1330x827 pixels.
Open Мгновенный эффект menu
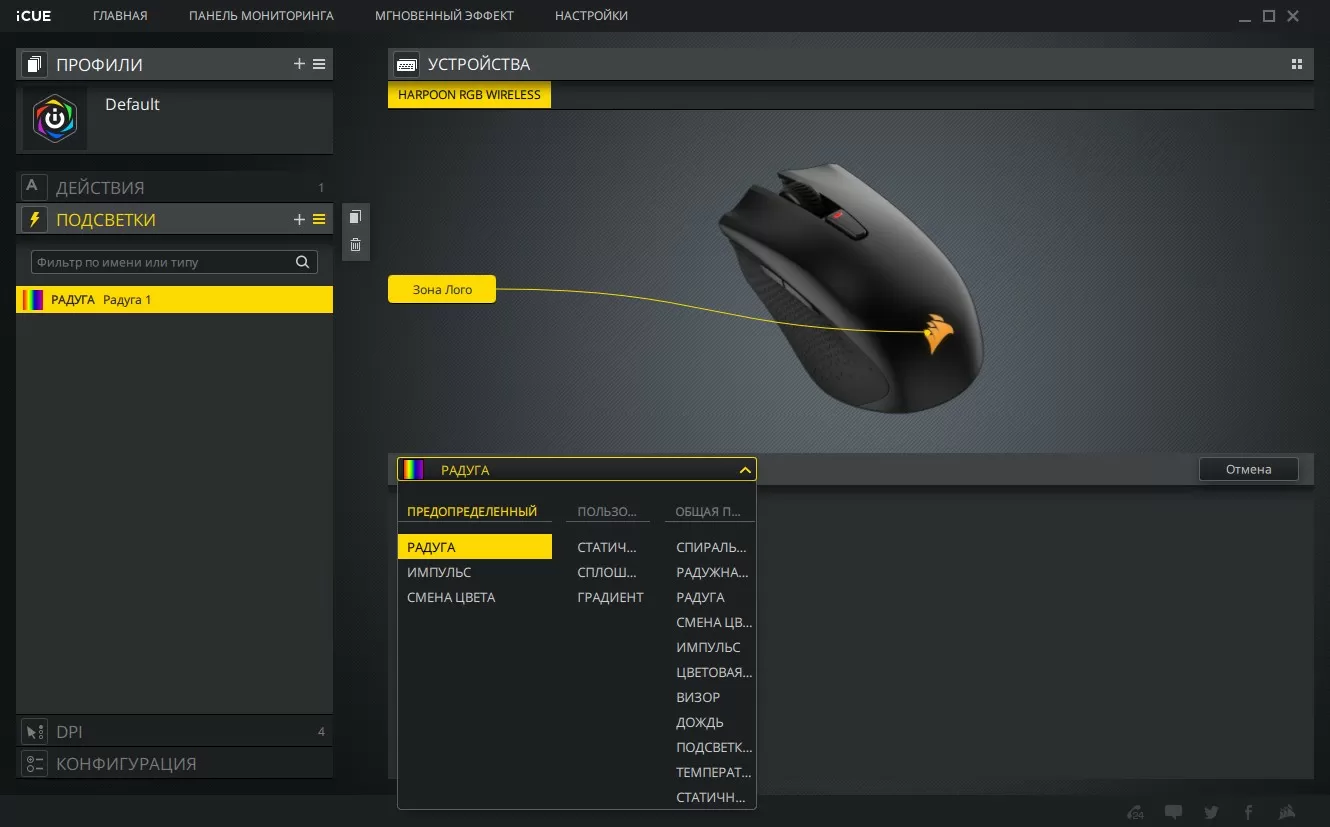tap(444, 16)
